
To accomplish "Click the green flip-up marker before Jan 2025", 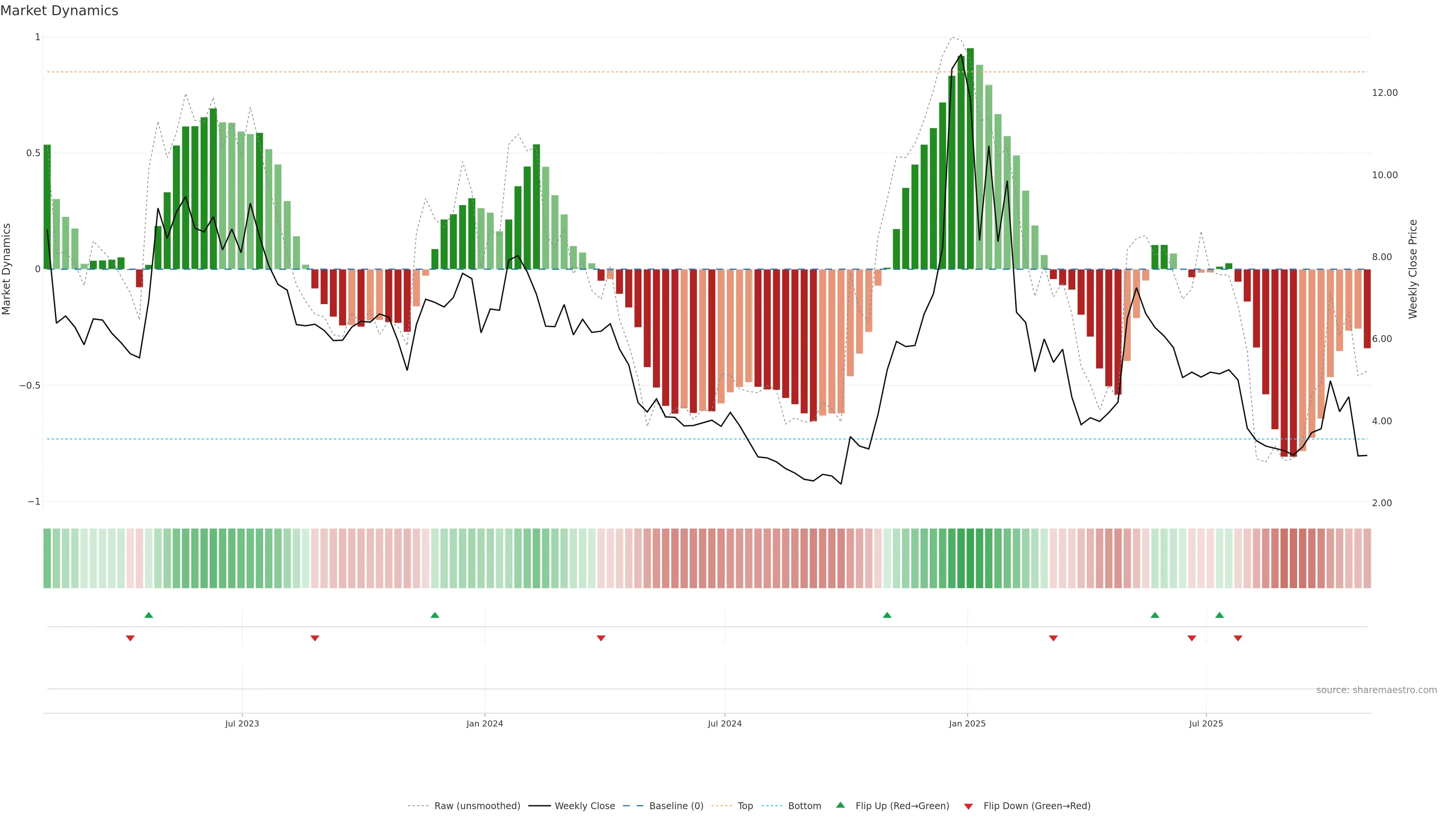I will (887, 615).
